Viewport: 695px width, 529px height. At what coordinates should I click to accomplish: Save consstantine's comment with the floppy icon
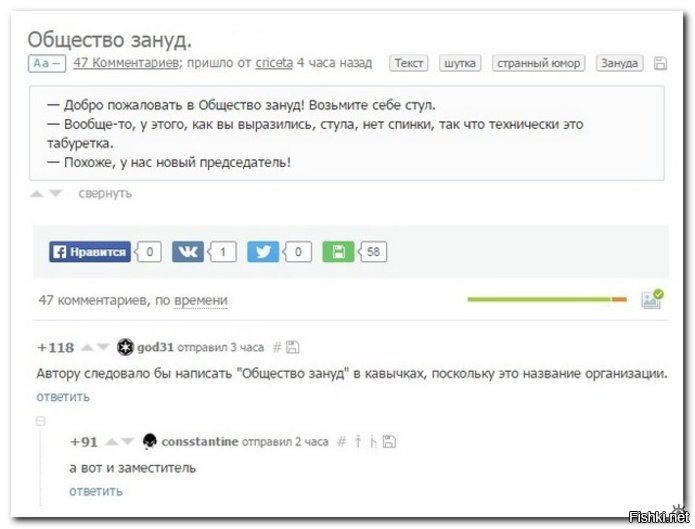tap(389, 441)
